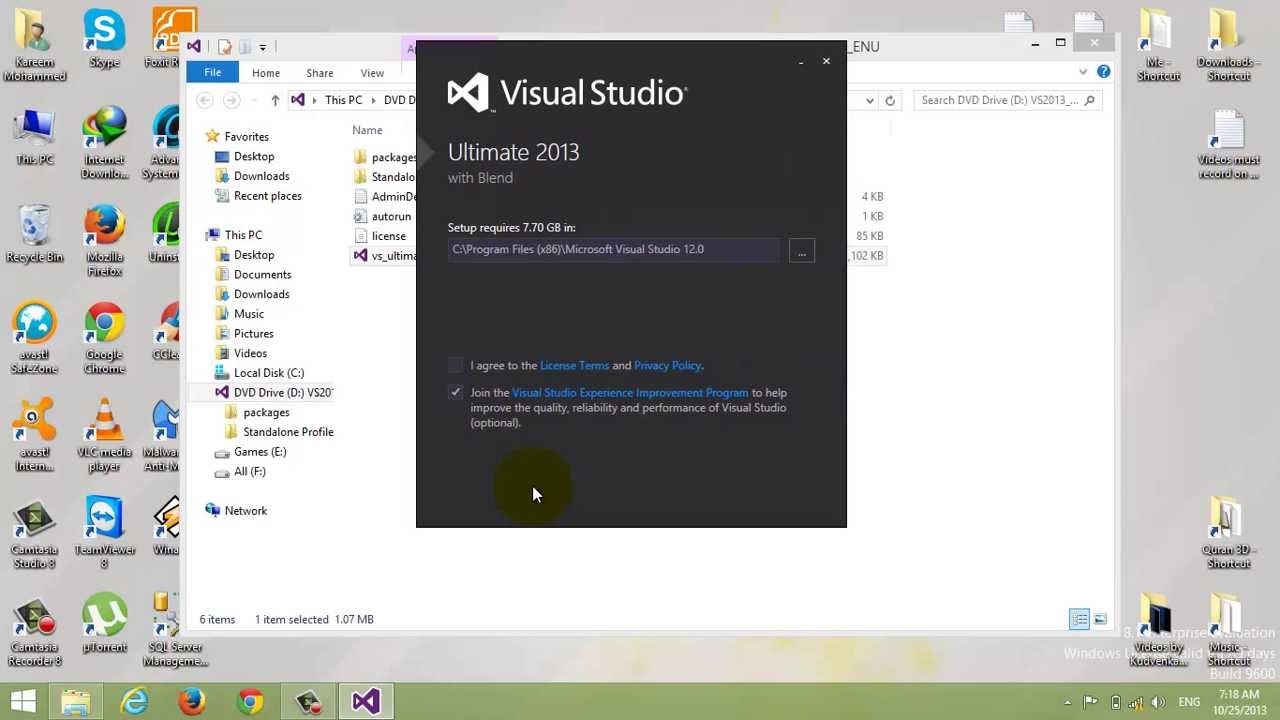The width and height of the screenshot is (1280, 720).
Task: Open the License Terms link
Action: (574, 365)
